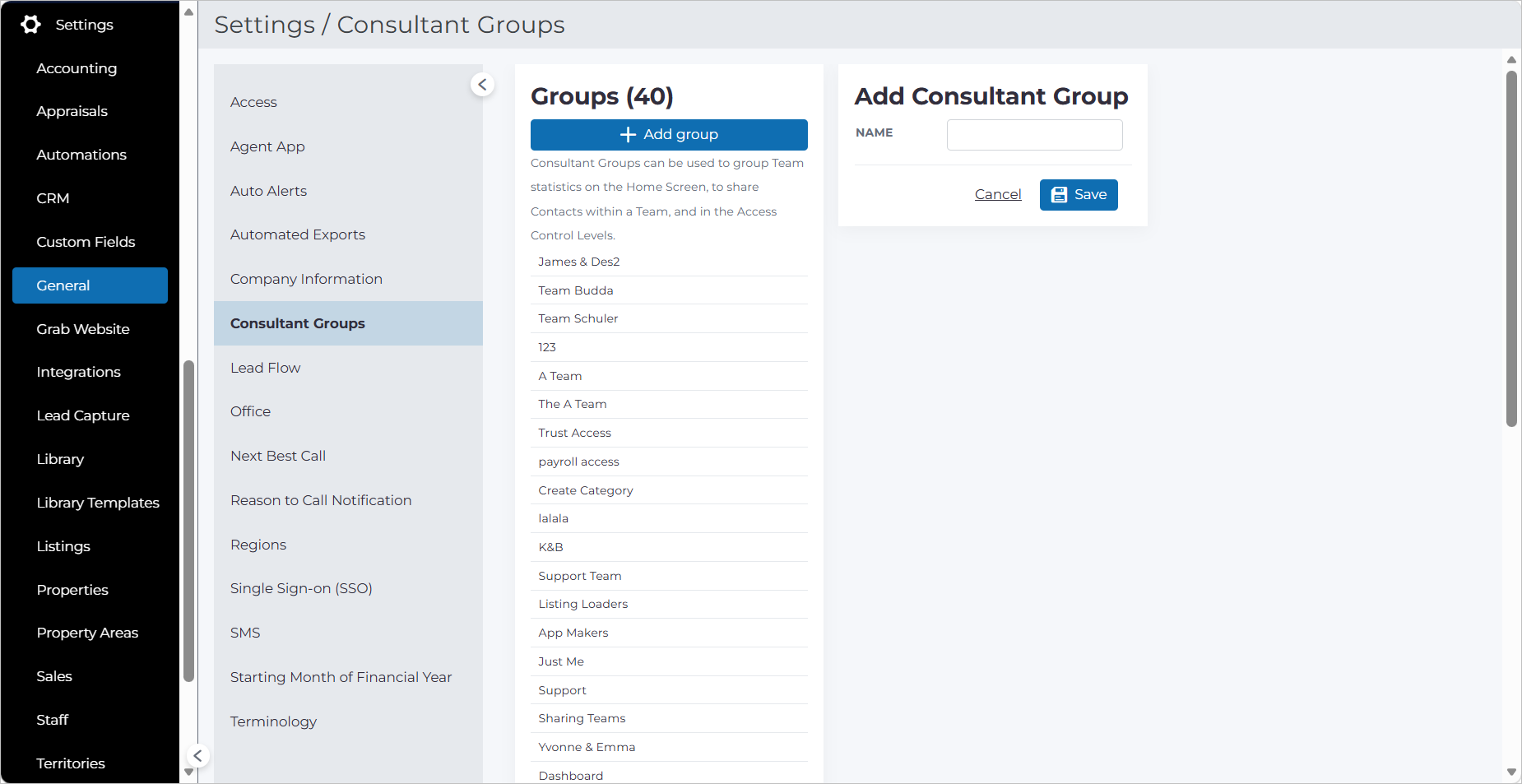Click the floppy disk icon on Save

1059,195
